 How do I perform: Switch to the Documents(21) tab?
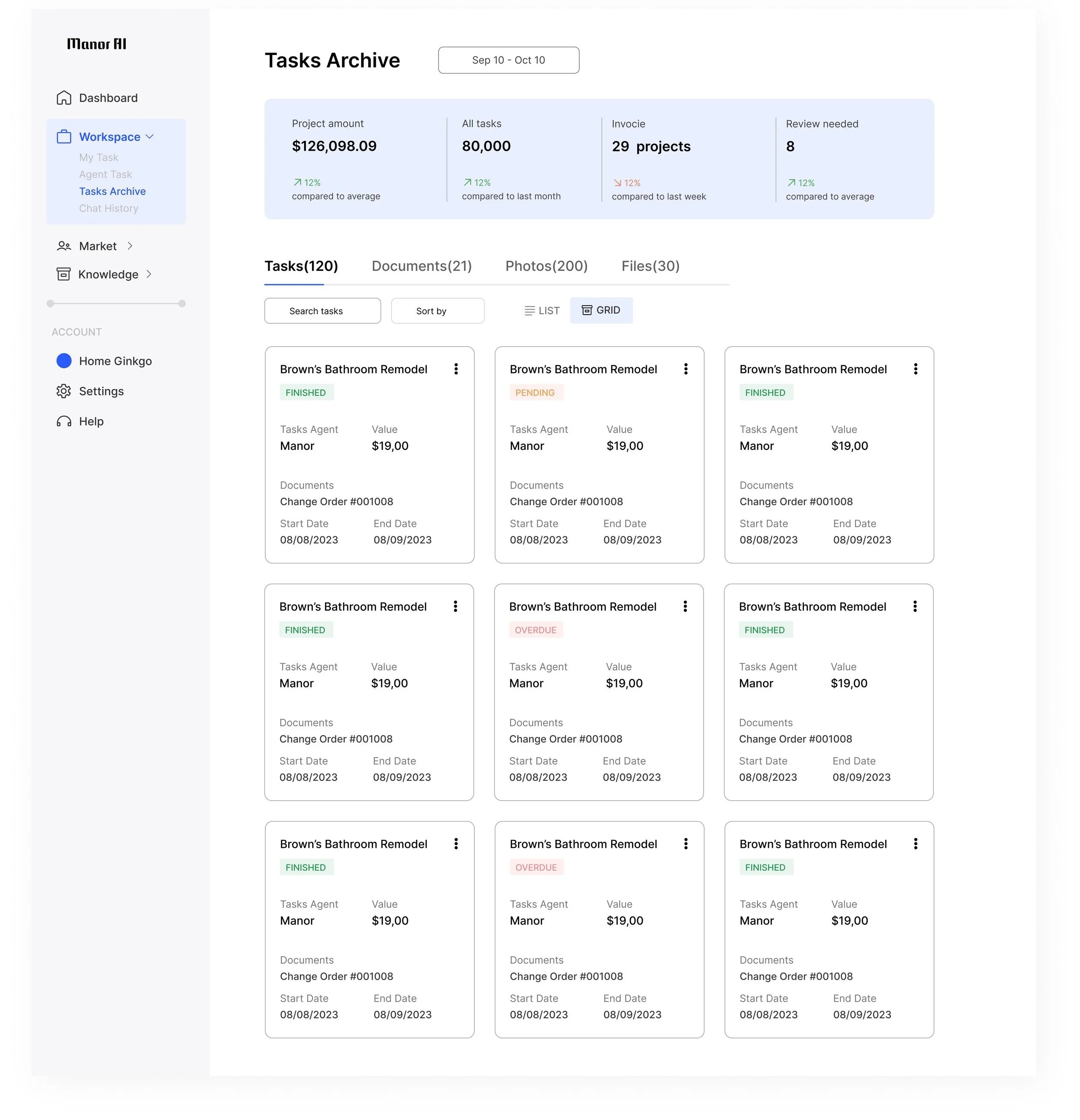422,266
